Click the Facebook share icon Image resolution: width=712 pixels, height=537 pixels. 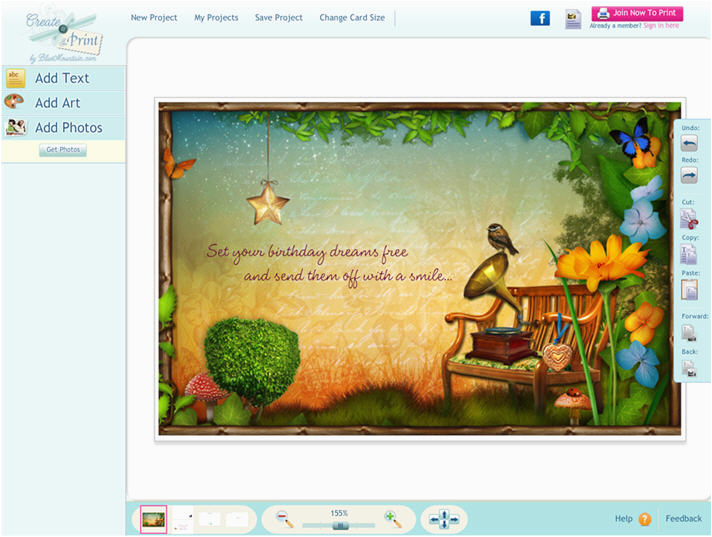point(540,19)
